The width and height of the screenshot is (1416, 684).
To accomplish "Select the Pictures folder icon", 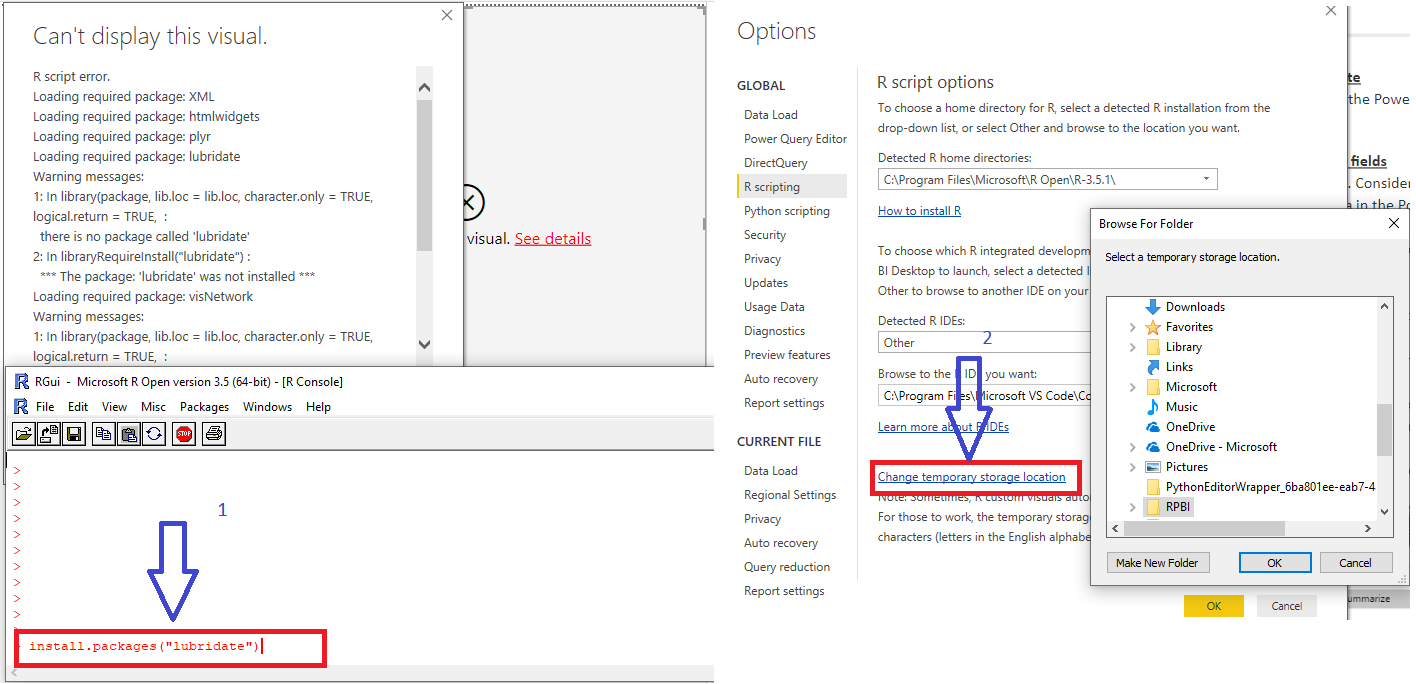I will point(1153,467).
